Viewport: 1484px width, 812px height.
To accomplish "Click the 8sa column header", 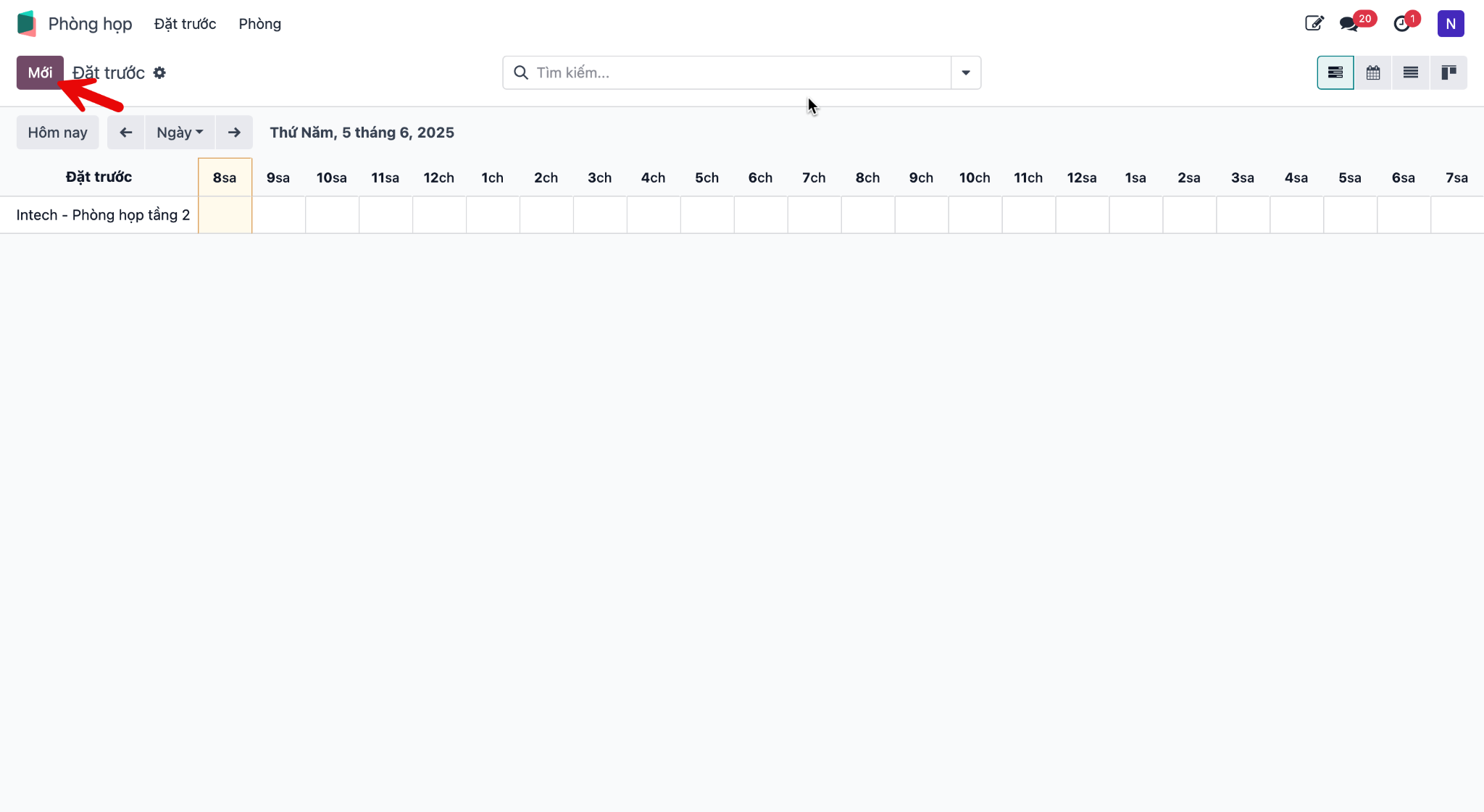I will click(x=225, y=177).
